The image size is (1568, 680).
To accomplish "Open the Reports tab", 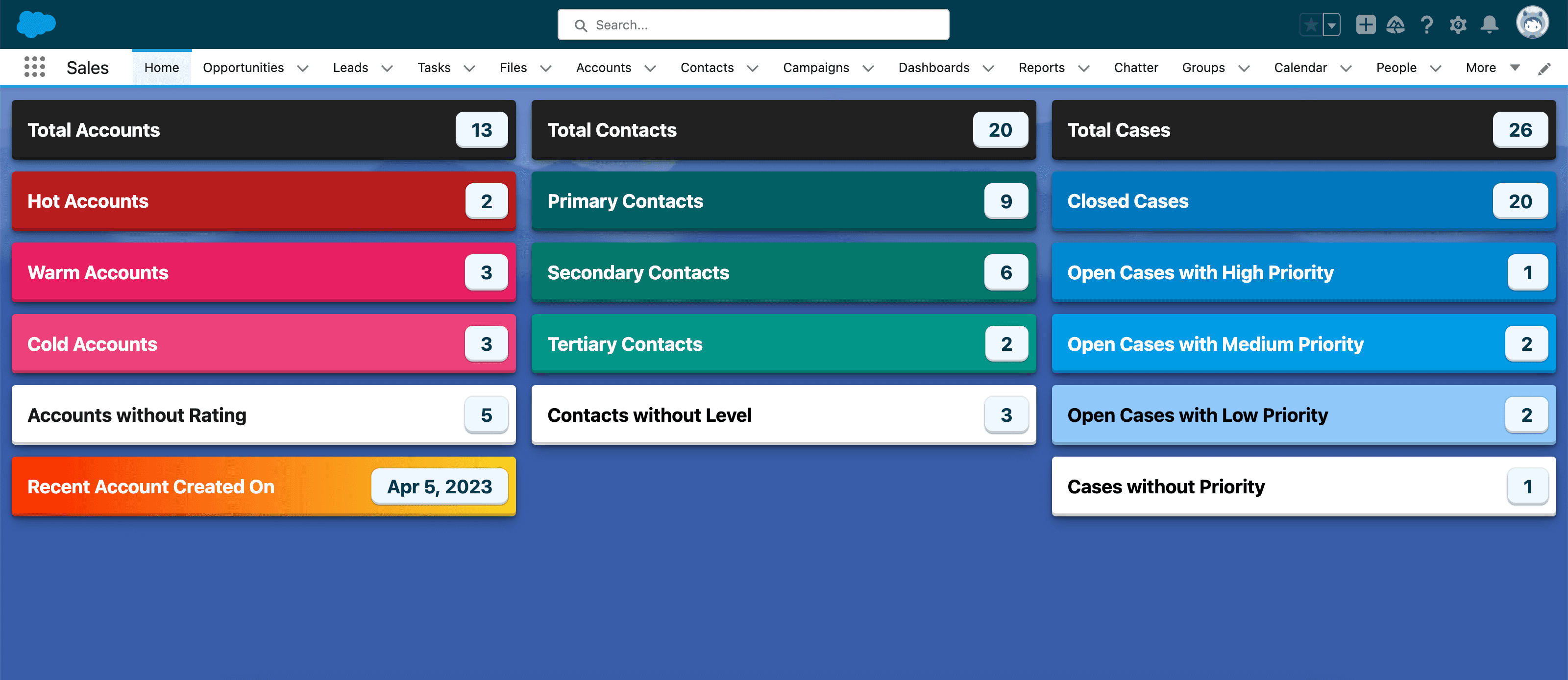I will (1041, 68).
